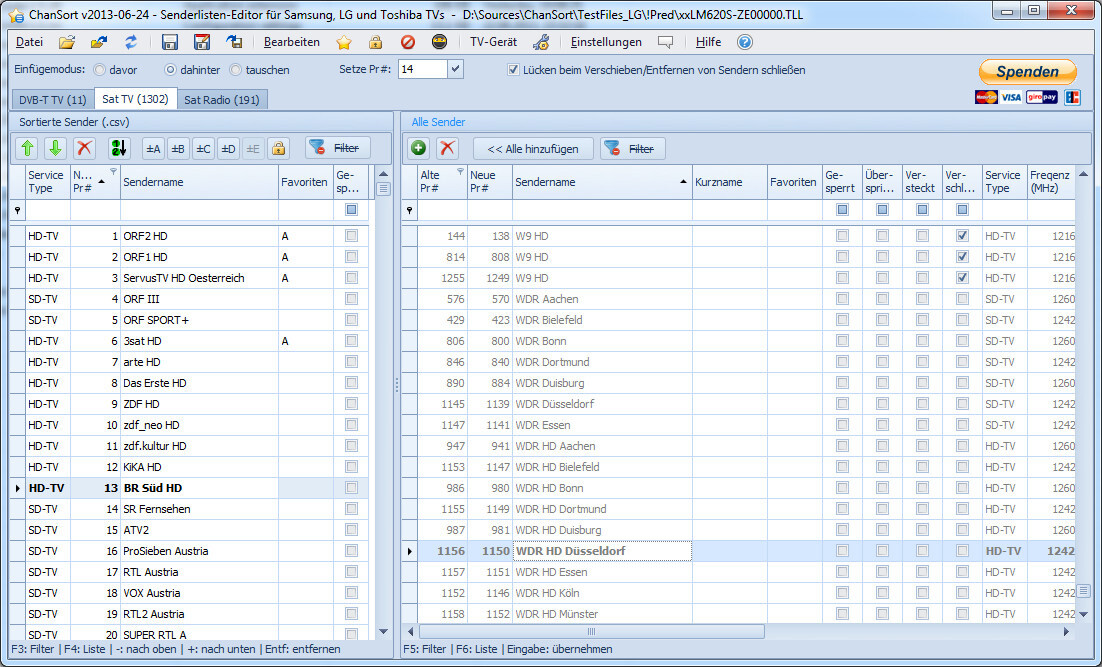Select the 'davor' insert mode
Image resolution: width=1102 pixels, height=667 pixels.
coord(100,70)
